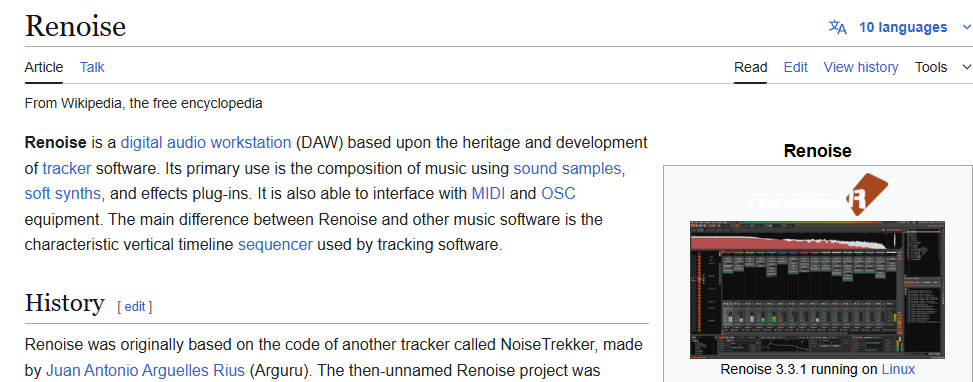Click the infobox title 'Renoise'

click(x=817, y=151)
